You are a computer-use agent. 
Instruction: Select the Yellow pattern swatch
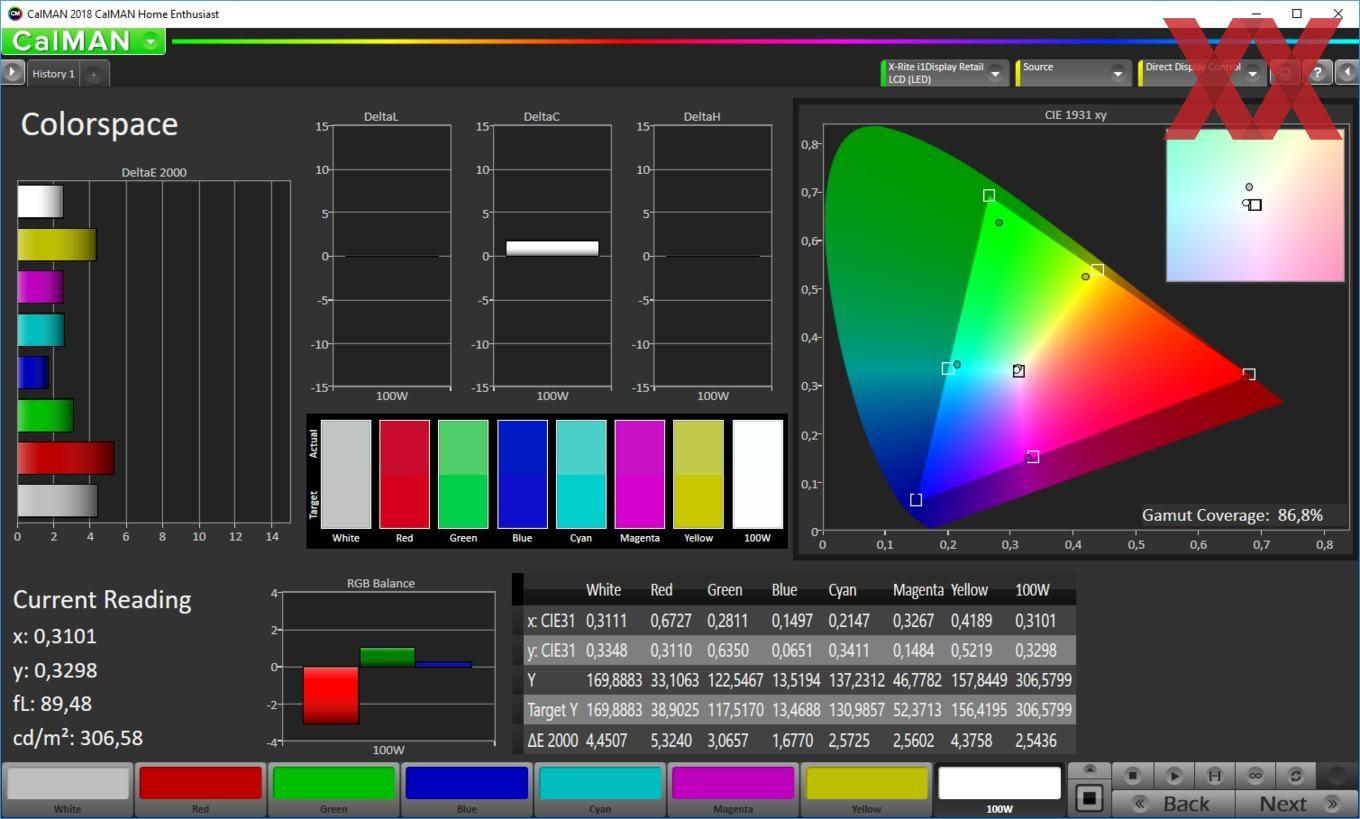(866, 790)
